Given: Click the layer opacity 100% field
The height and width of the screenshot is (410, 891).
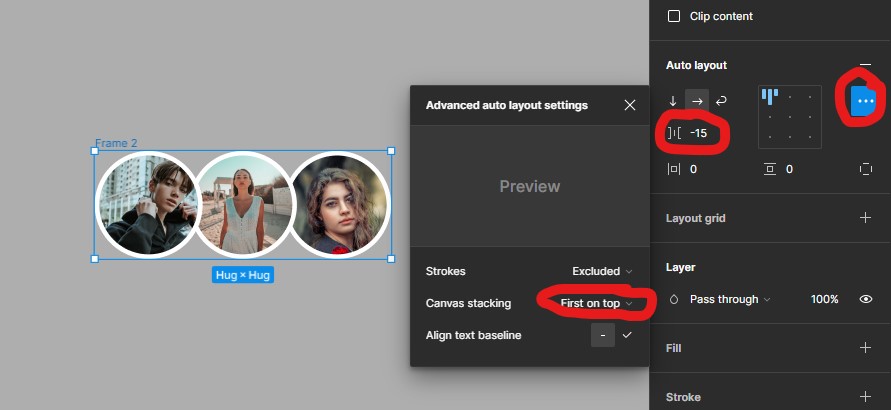Looking at the screenshot, I should (824, 299).
